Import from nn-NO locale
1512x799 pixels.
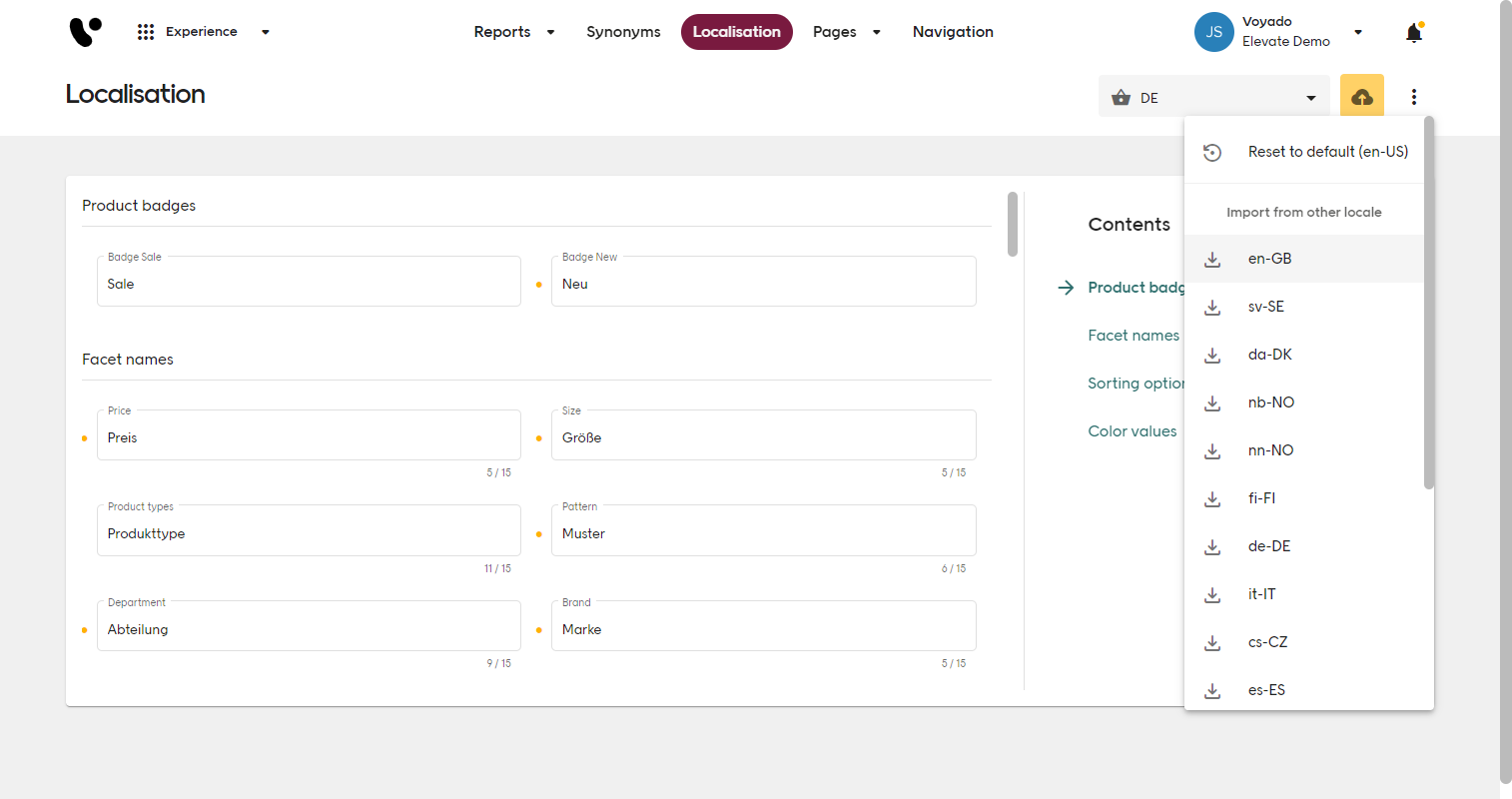[1304, 450]
